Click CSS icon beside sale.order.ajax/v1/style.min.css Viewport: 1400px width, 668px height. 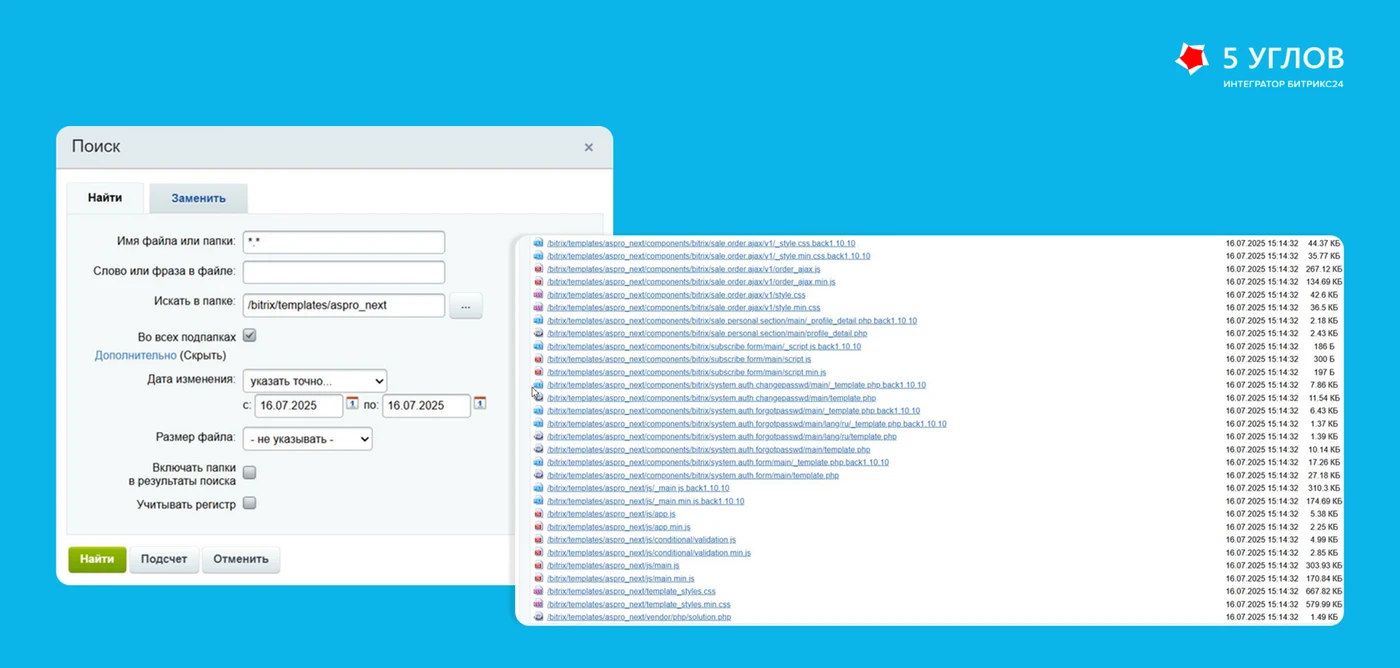(x=538, y=308)
